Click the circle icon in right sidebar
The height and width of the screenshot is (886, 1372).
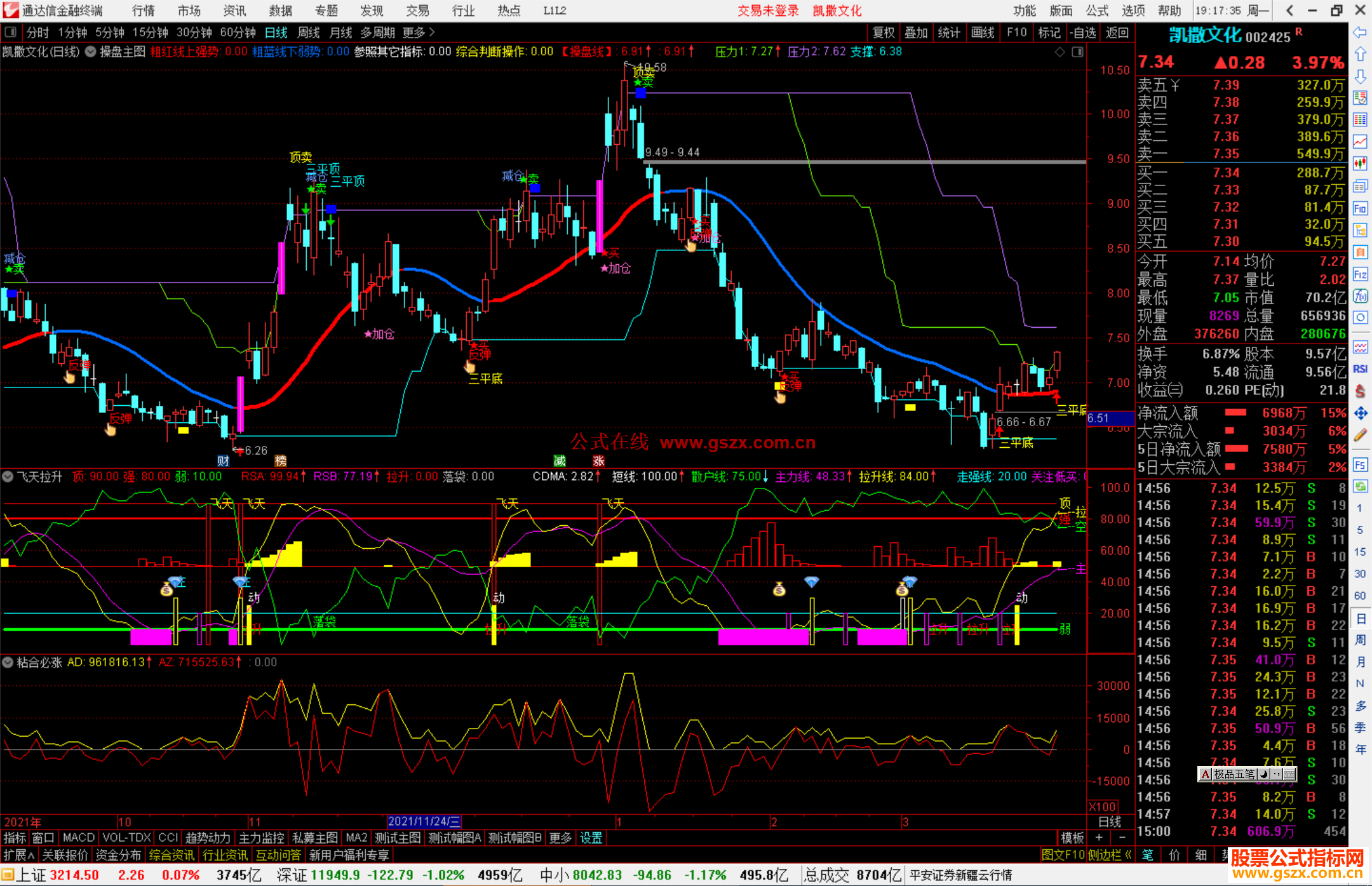(1360, 318)
